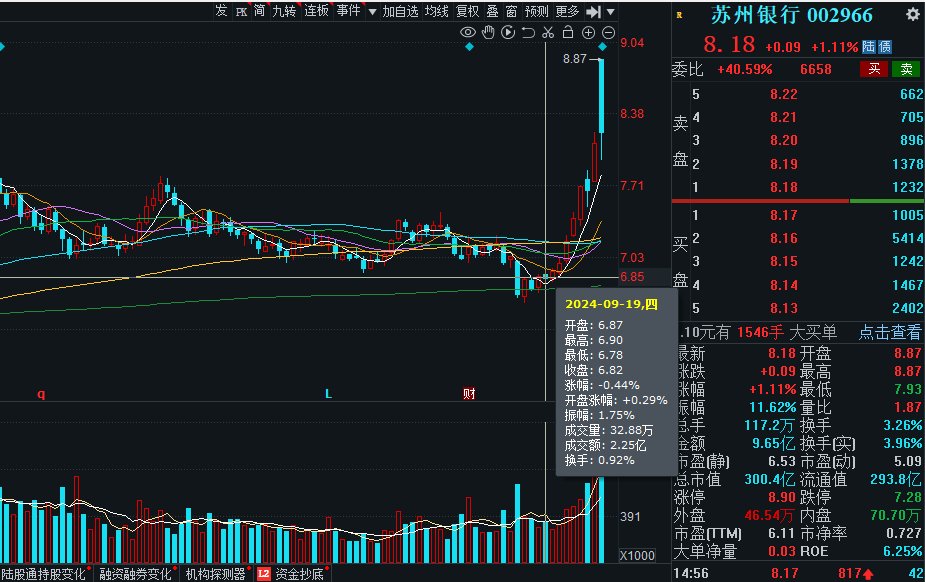The height and width of the screenshot is (582, 925).
Task: Open the 资金抄底 tab
Action: tap(300, 574)
